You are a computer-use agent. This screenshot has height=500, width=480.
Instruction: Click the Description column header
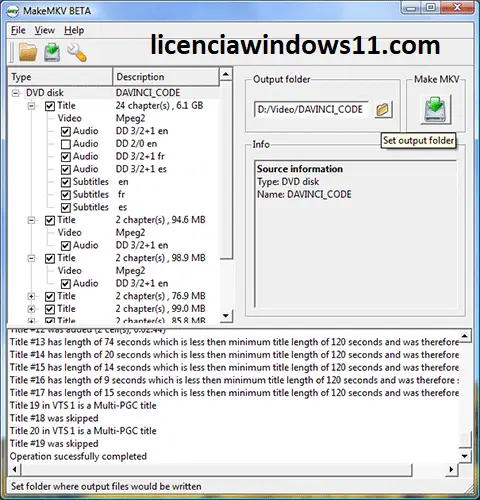pos(166,77)
